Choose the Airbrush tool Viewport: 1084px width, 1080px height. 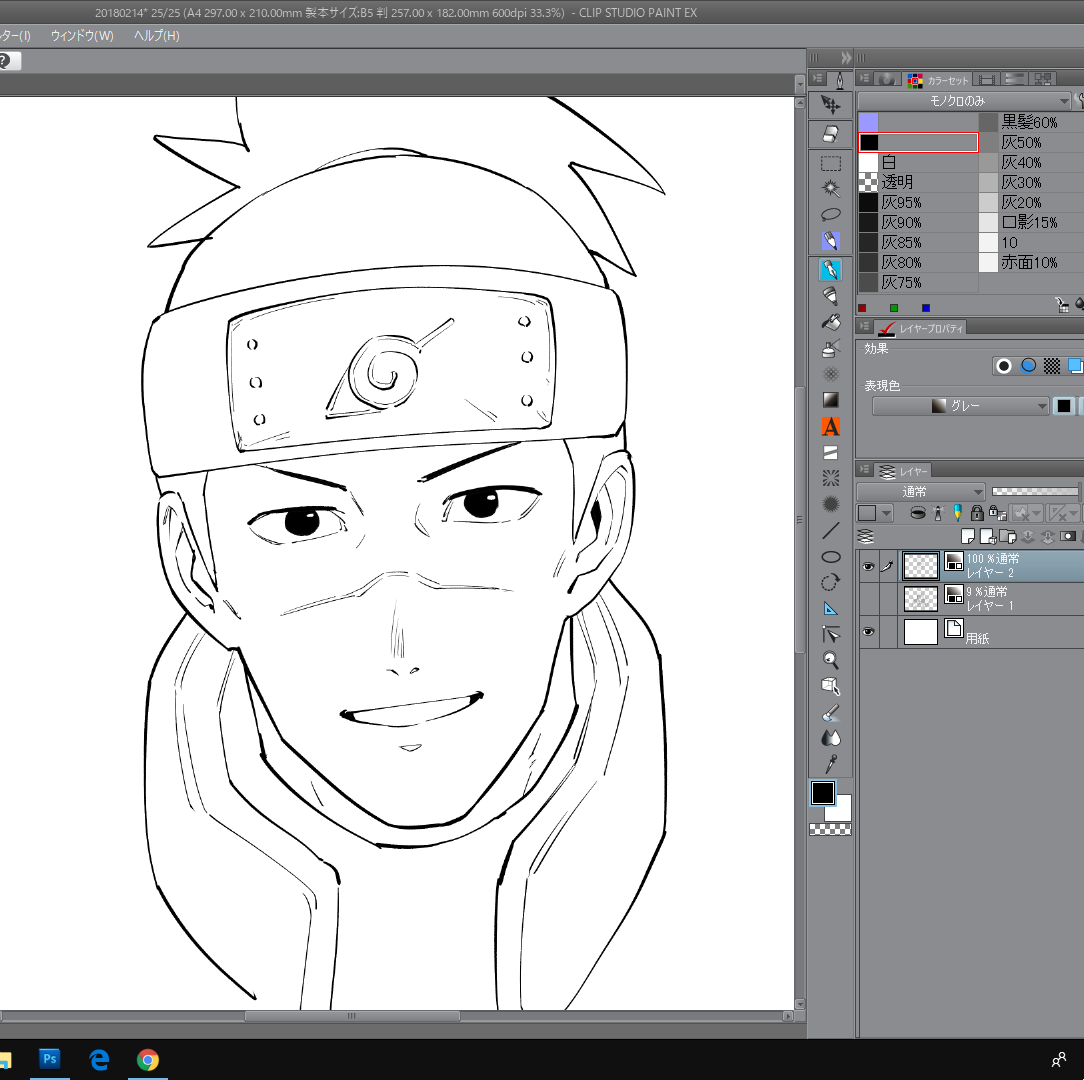(830, 348)
